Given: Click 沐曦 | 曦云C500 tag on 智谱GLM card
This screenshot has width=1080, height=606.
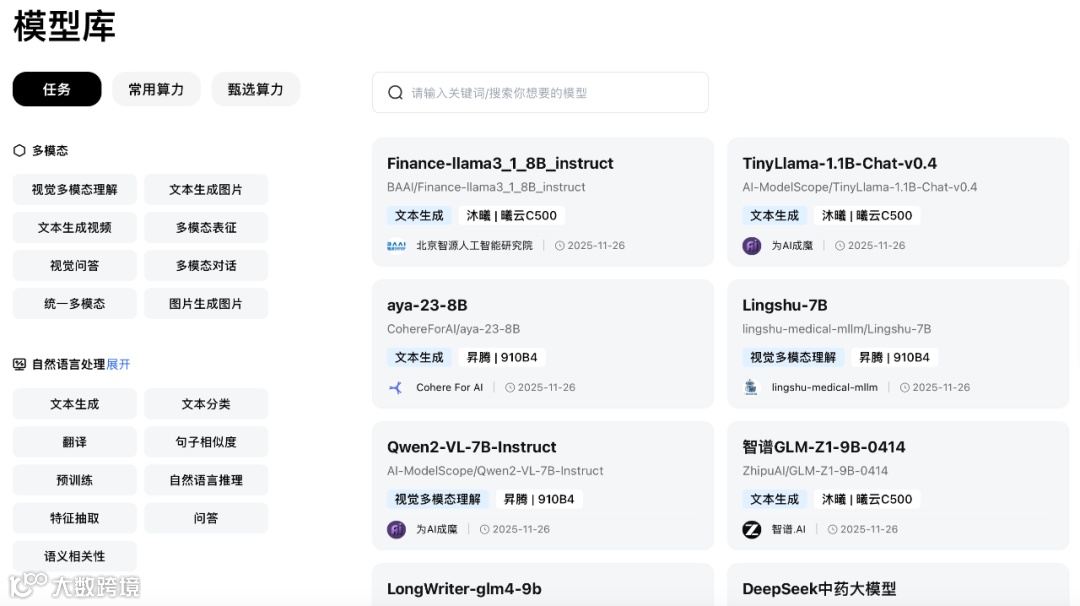Looking at the screenshot, I should pos(867,499).
